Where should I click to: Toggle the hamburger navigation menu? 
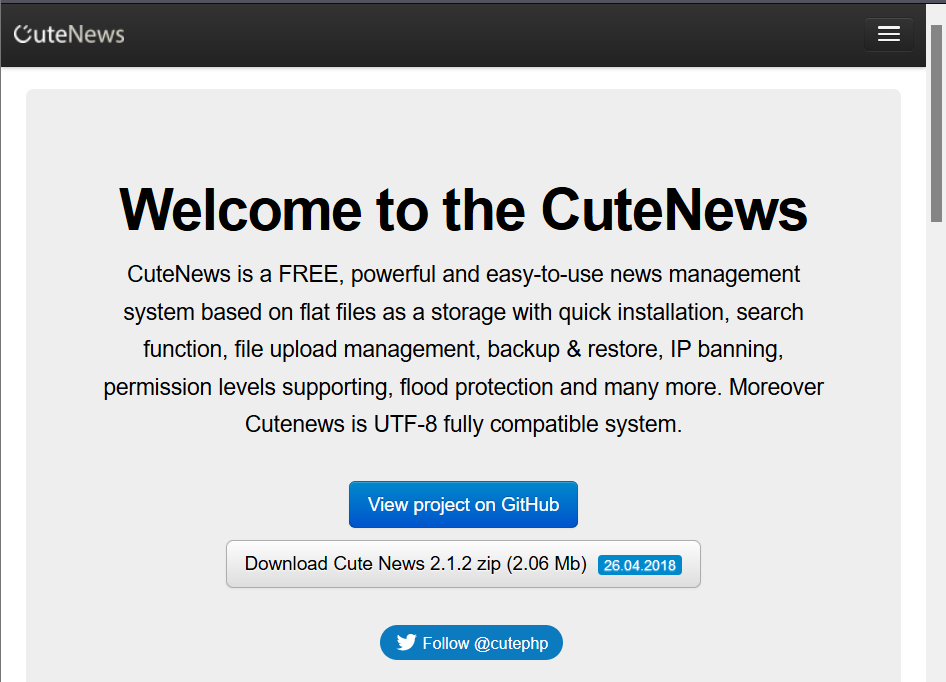point(889,34)
